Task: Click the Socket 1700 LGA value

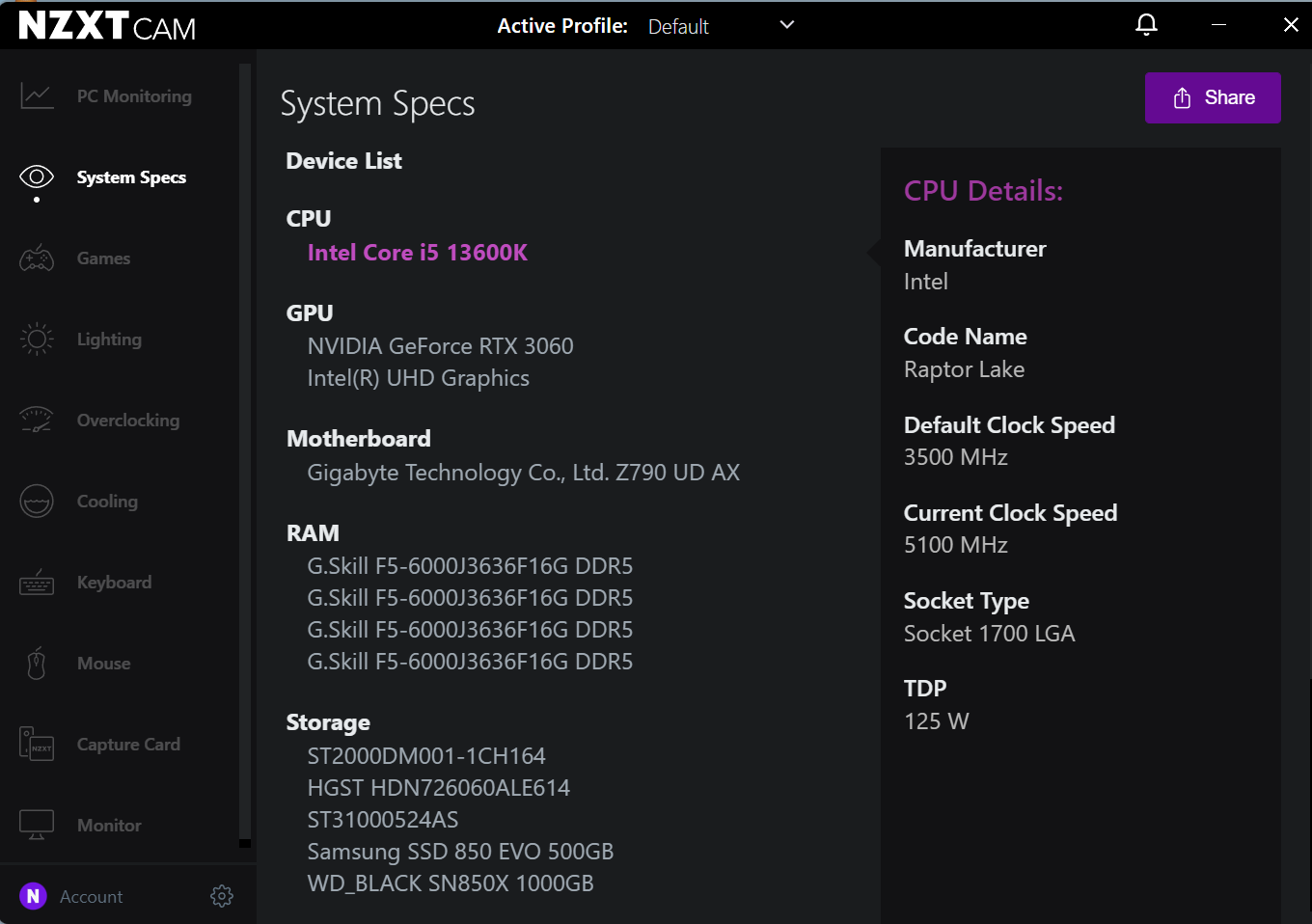Action: click(x=989, y=634)
